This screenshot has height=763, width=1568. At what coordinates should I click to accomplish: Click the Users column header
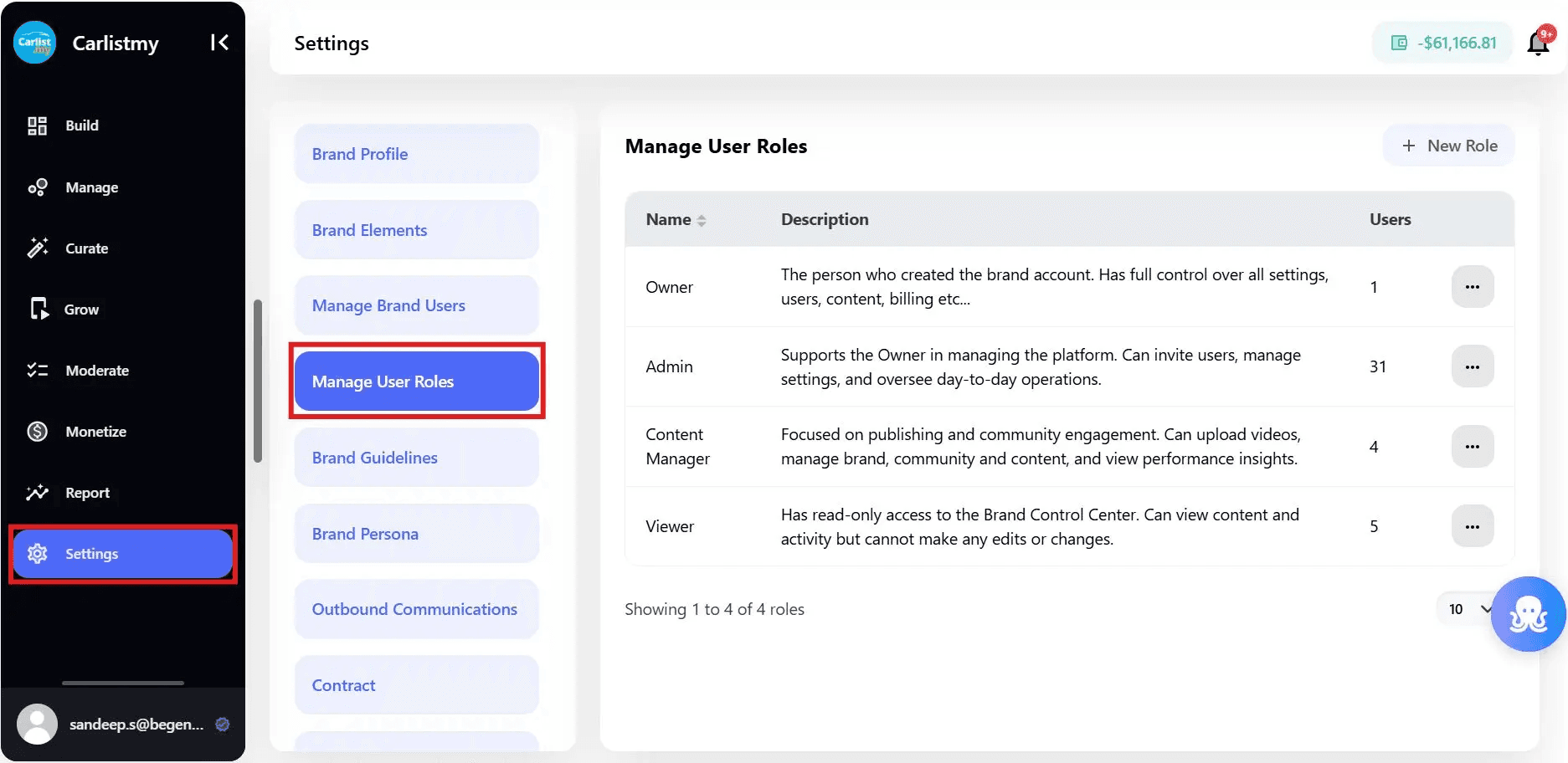[1391, 219]
